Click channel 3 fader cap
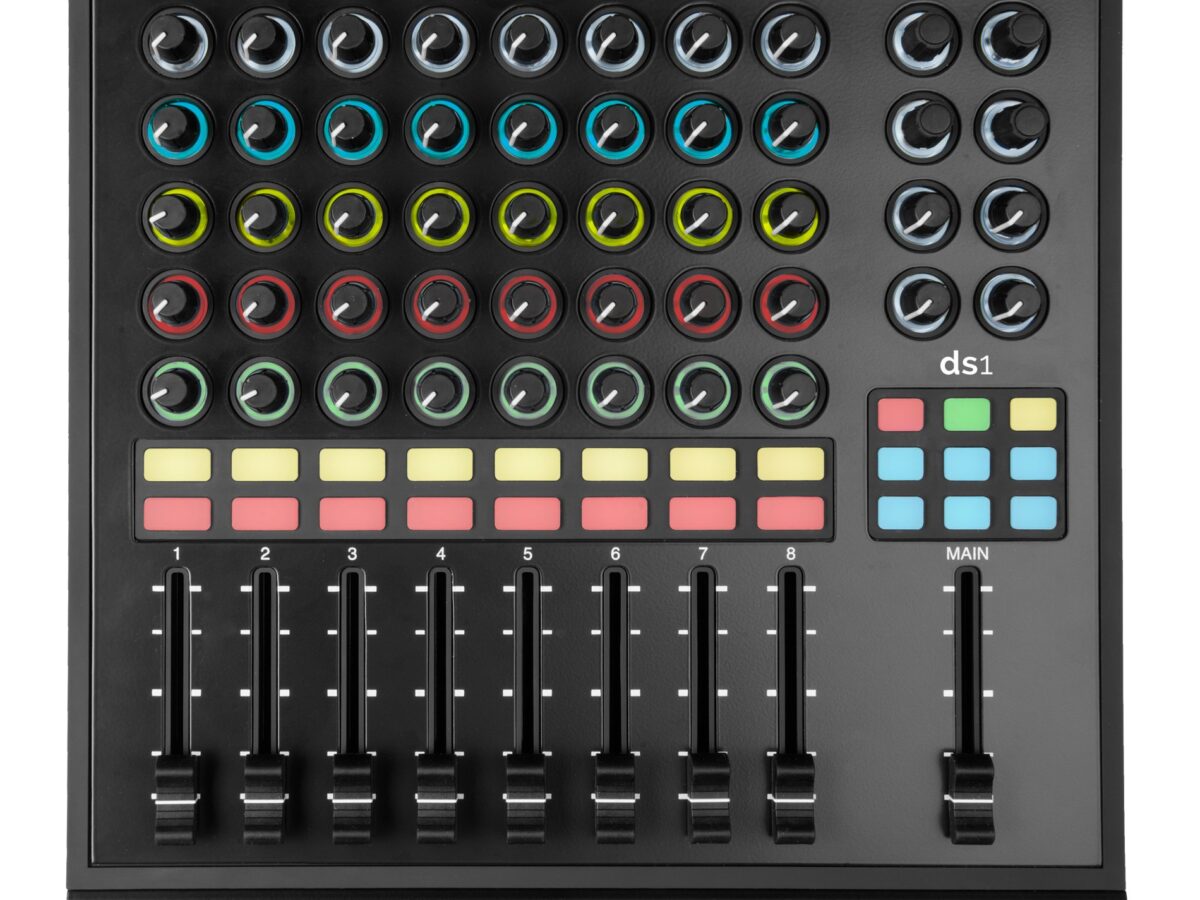This screenshot has height=900, width=1200. (352, 799)
